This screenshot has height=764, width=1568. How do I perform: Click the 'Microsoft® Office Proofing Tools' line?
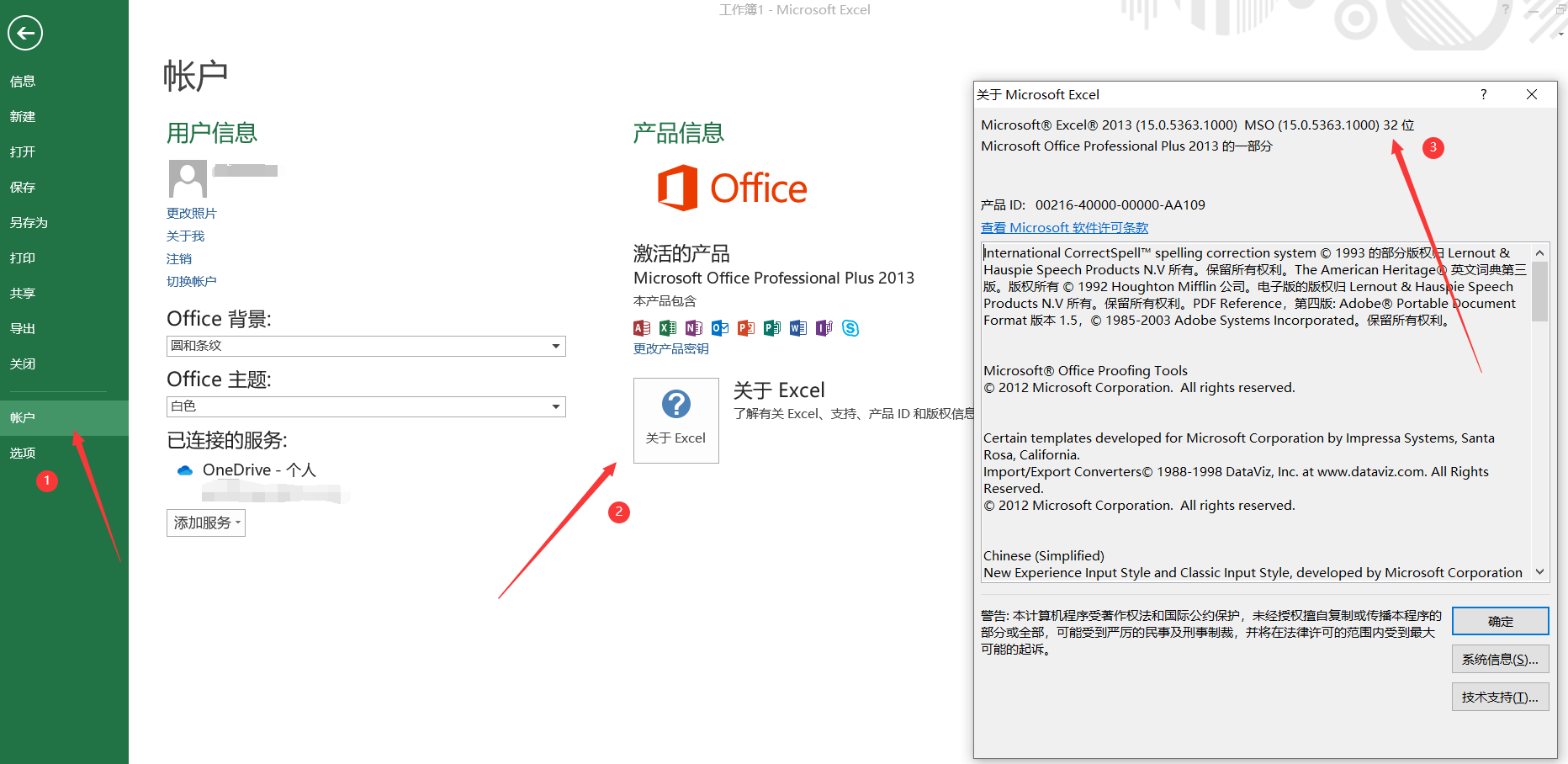pos(1085,371)
